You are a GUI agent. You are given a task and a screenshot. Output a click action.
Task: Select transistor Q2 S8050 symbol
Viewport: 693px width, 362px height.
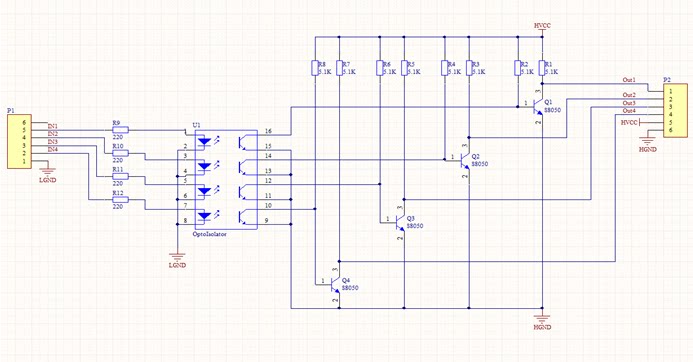pos(465,160)
